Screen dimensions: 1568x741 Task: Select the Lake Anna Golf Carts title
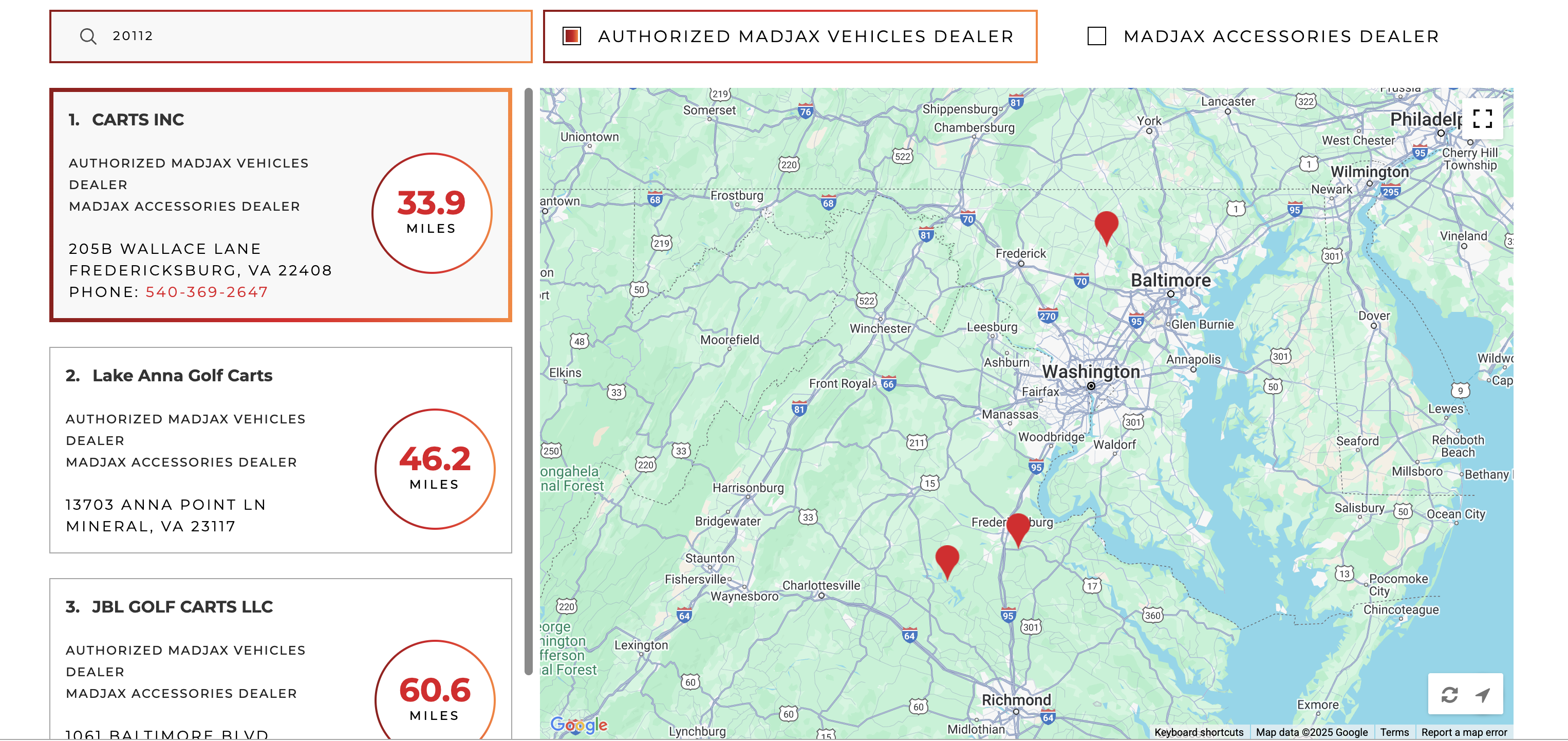[x=182, y=375]
